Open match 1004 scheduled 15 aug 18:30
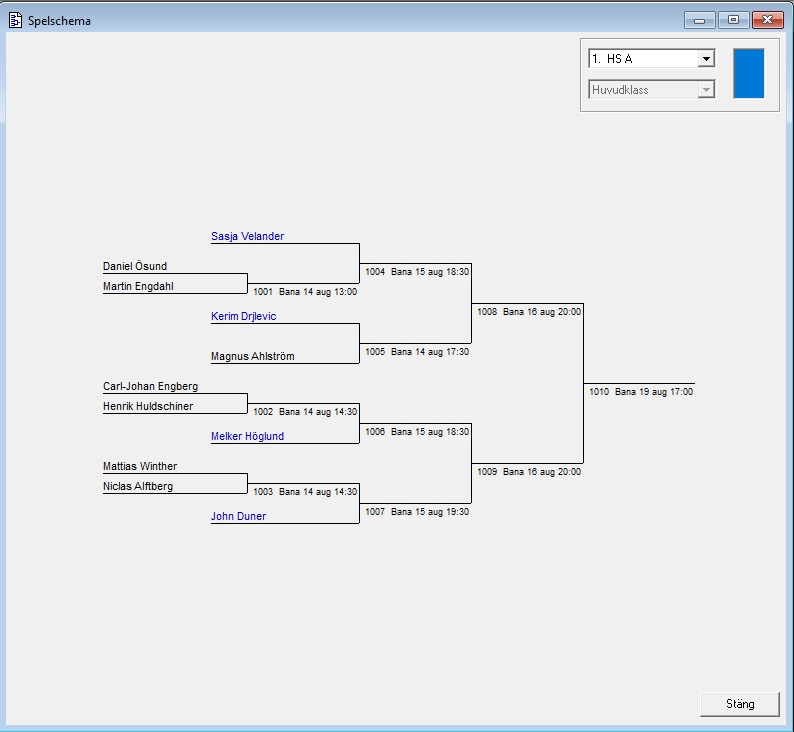 pos(417,272)
